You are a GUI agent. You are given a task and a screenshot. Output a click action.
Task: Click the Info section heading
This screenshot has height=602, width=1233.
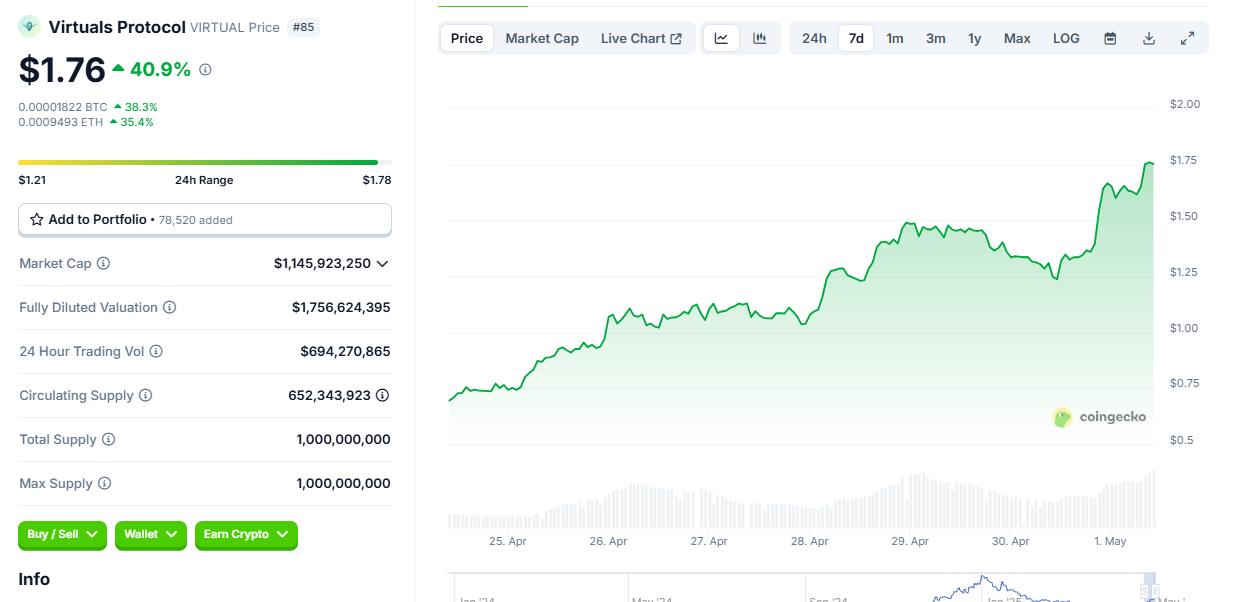[x=34, y=579]
